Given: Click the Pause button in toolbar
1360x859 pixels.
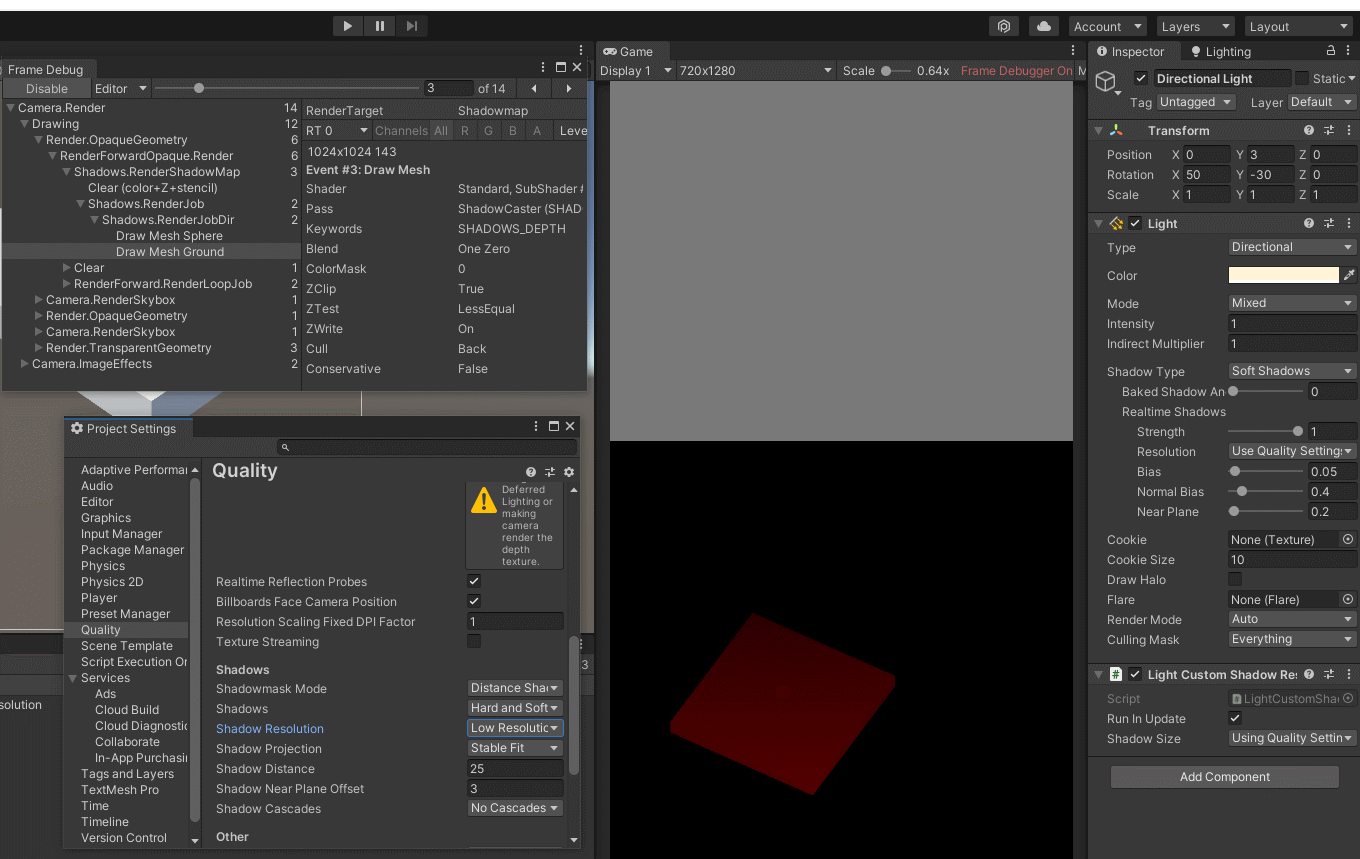Looking at the screenshot, I should [x=380, y=26].
